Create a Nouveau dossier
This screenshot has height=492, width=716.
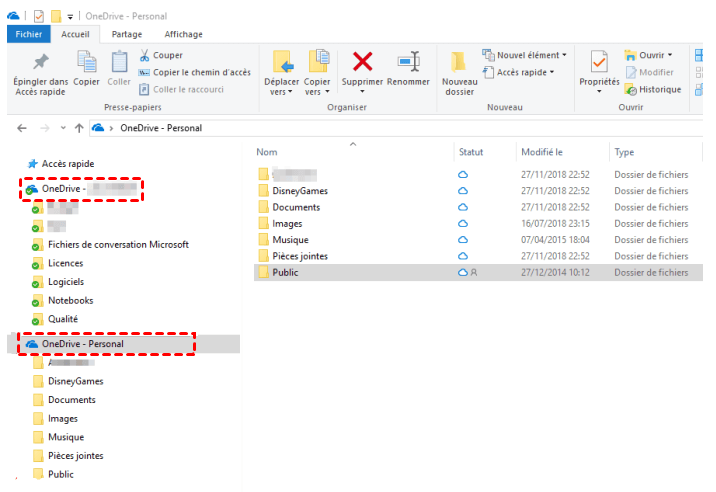459,73
